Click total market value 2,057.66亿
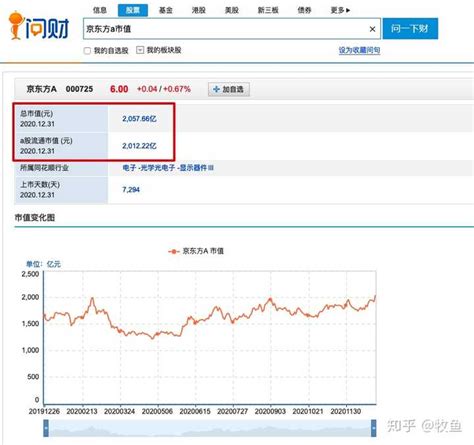Image resolution: width=474 pixels, height=445 pixels. coord(139,119)
